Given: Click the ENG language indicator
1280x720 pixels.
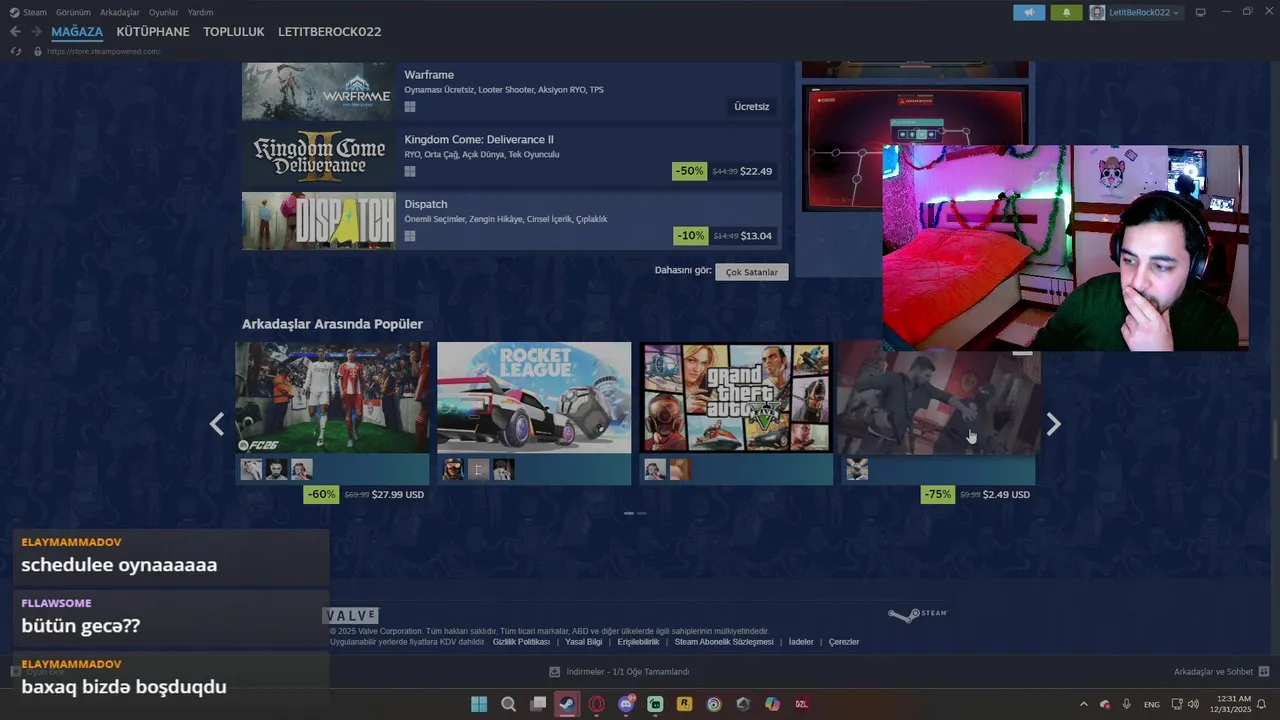Looking at the screenshot, I should pos(1152,704).
